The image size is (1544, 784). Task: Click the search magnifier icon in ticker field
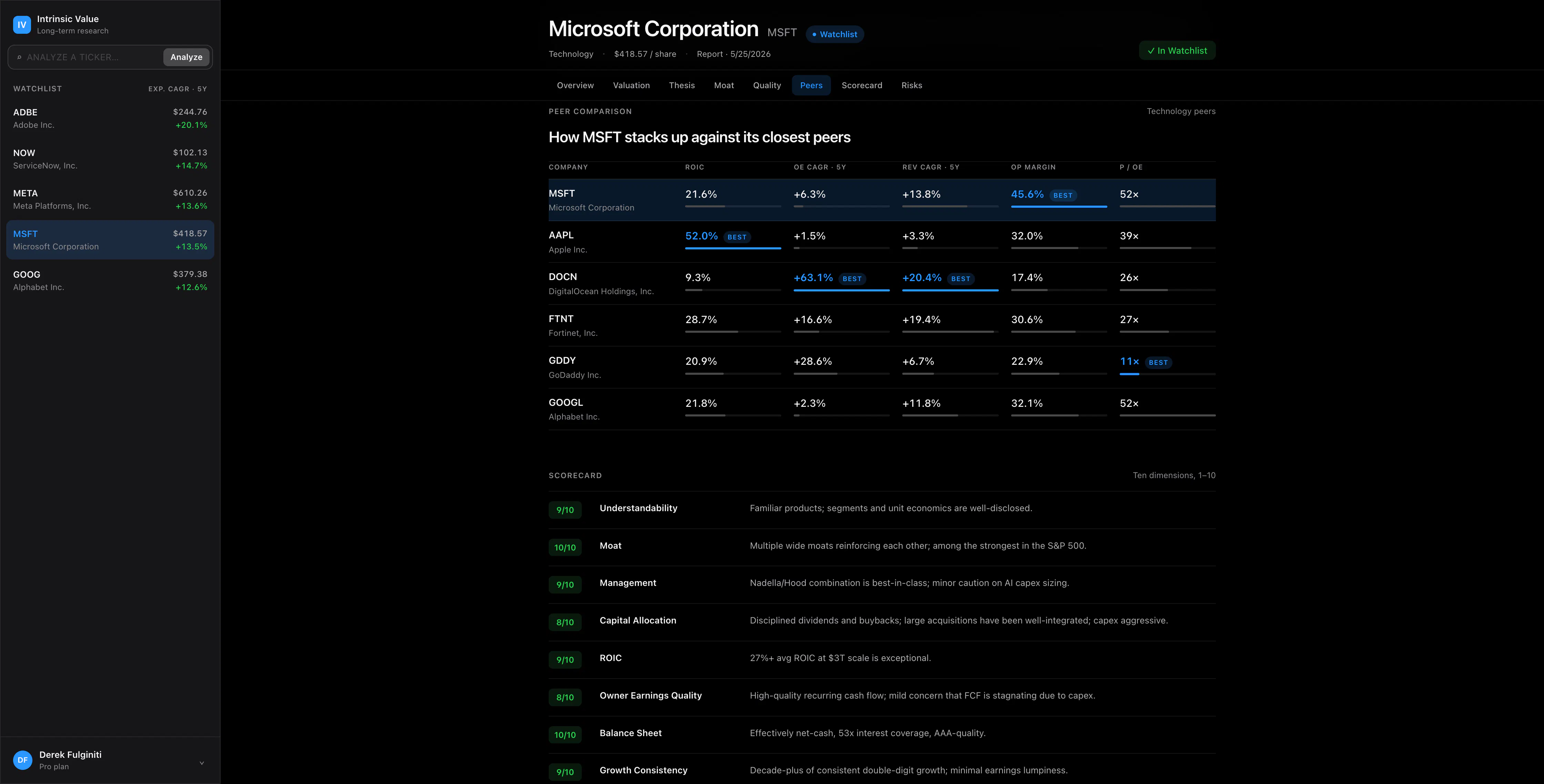pos(19,58)
